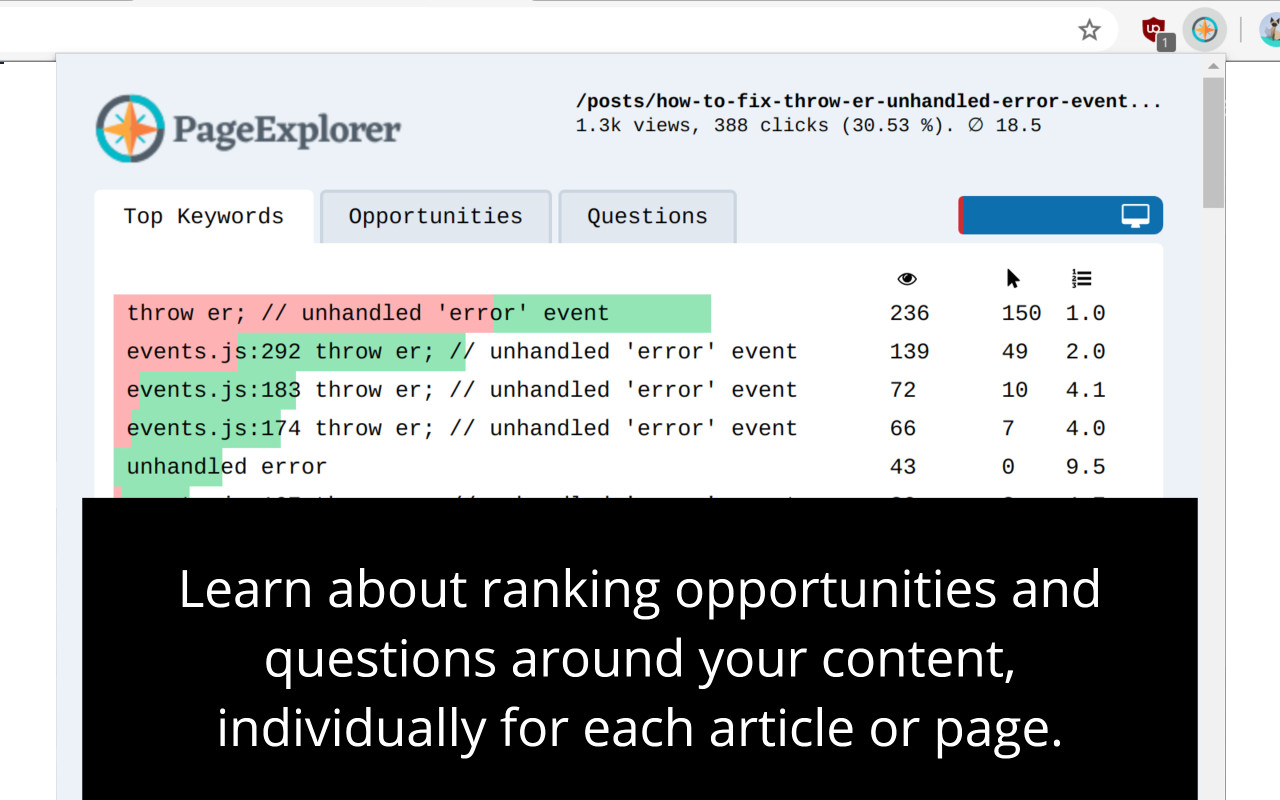
Task: Open the PageExplorer extension icon in the toolbar
Action: (x=1205, y=29)
